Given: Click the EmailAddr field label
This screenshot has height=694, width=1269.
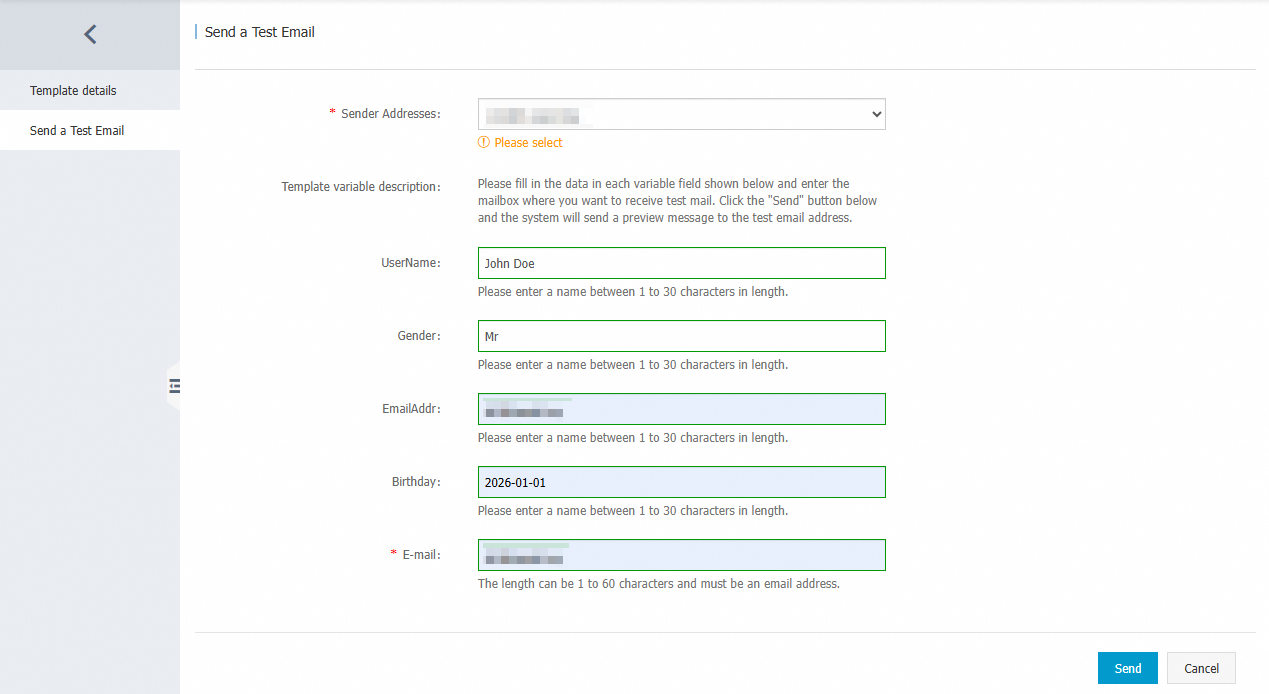Looking at the screenshot, I should click(x=411, y=409).
